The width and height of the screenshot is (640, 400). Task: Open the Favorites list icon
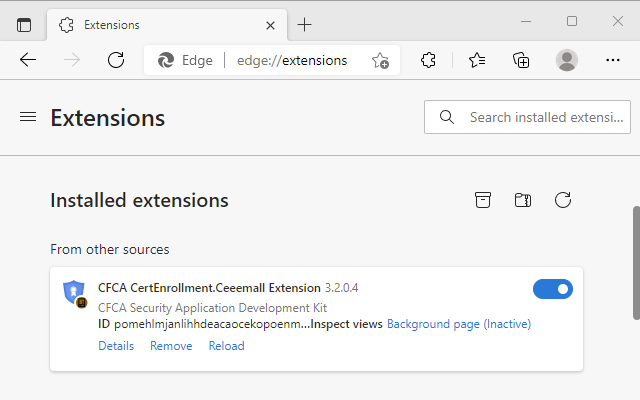coord(477,60)
